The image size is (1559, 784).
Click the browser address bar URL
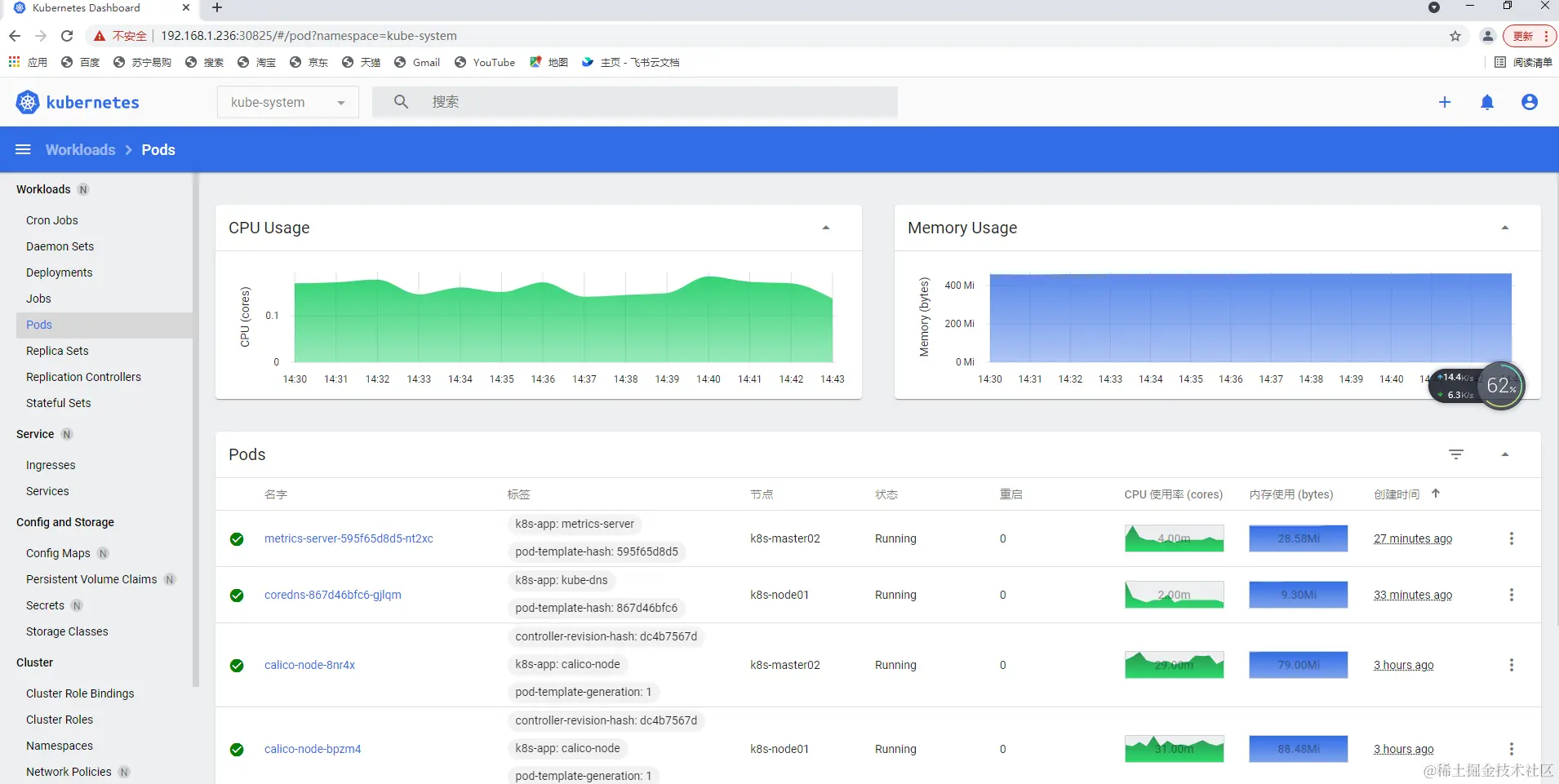(309, 36)
